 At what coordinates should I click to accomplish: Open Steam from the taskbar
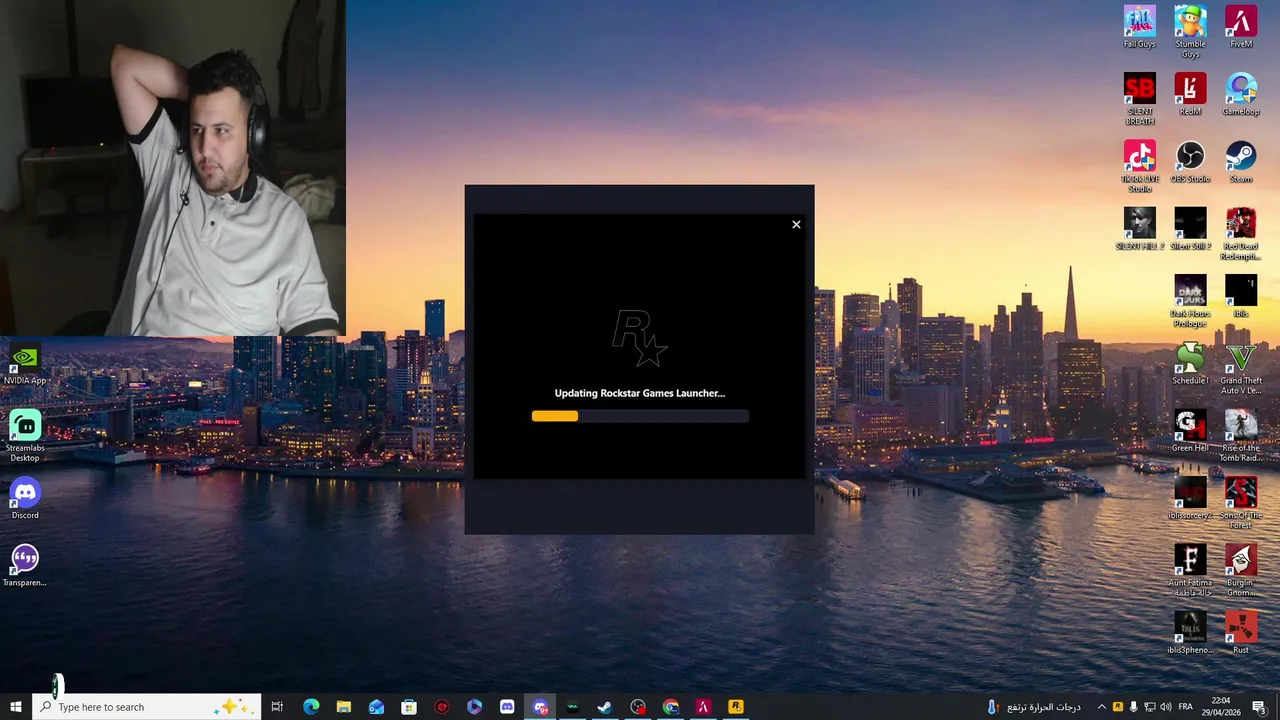605,707
